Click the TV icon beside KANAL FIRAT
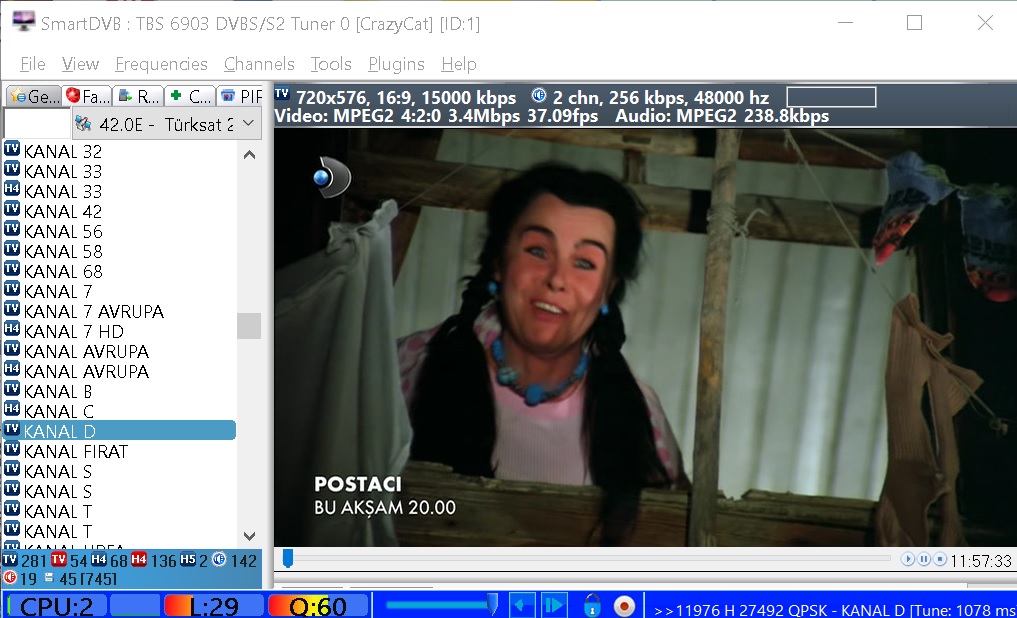Viewport: 1017px width, 618px height. point(12,449)
